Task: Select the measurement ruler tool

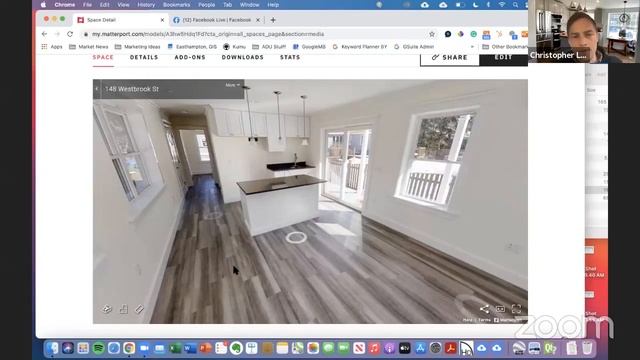Action: (x=139, y=309)
